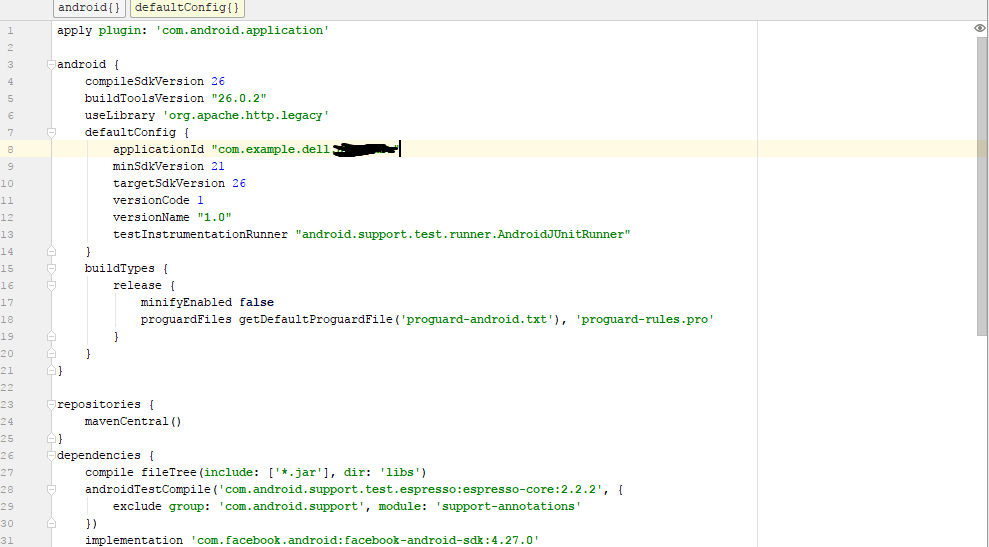
Task: Click line number 26 in gutter
Action: [7, 456]
